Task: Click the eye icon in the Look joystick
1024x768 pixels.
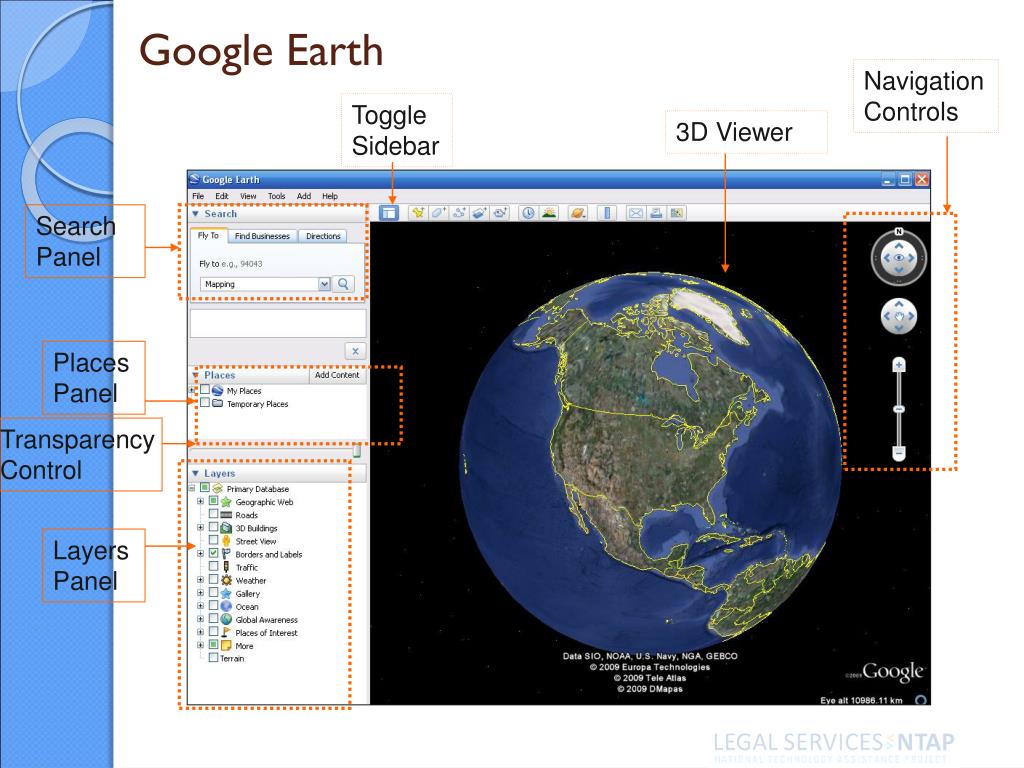Action: 899,258
